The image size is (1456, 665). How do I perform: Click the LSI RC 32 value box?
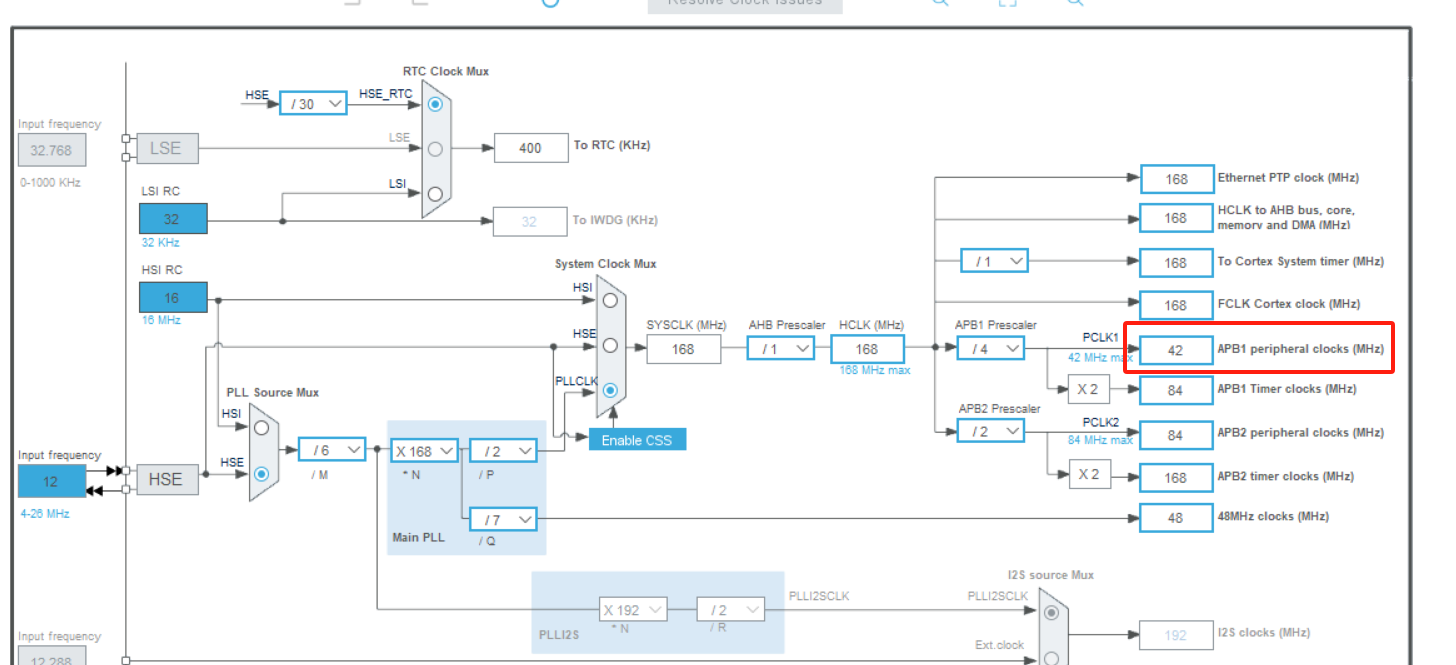tap(173, 219)
